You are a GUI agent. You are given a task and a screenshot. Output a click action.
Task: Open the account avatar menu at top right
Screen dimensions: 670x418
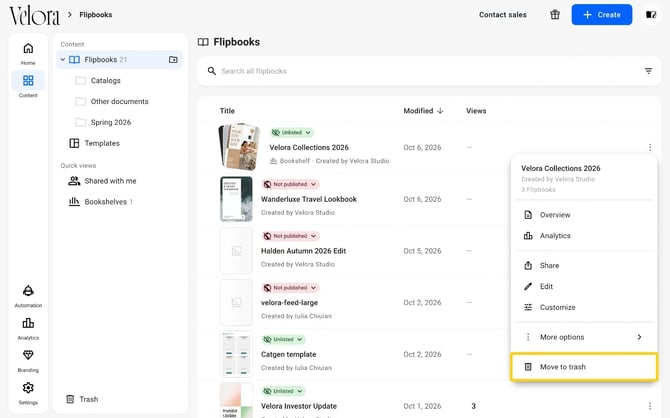click(x=651, y=15)
